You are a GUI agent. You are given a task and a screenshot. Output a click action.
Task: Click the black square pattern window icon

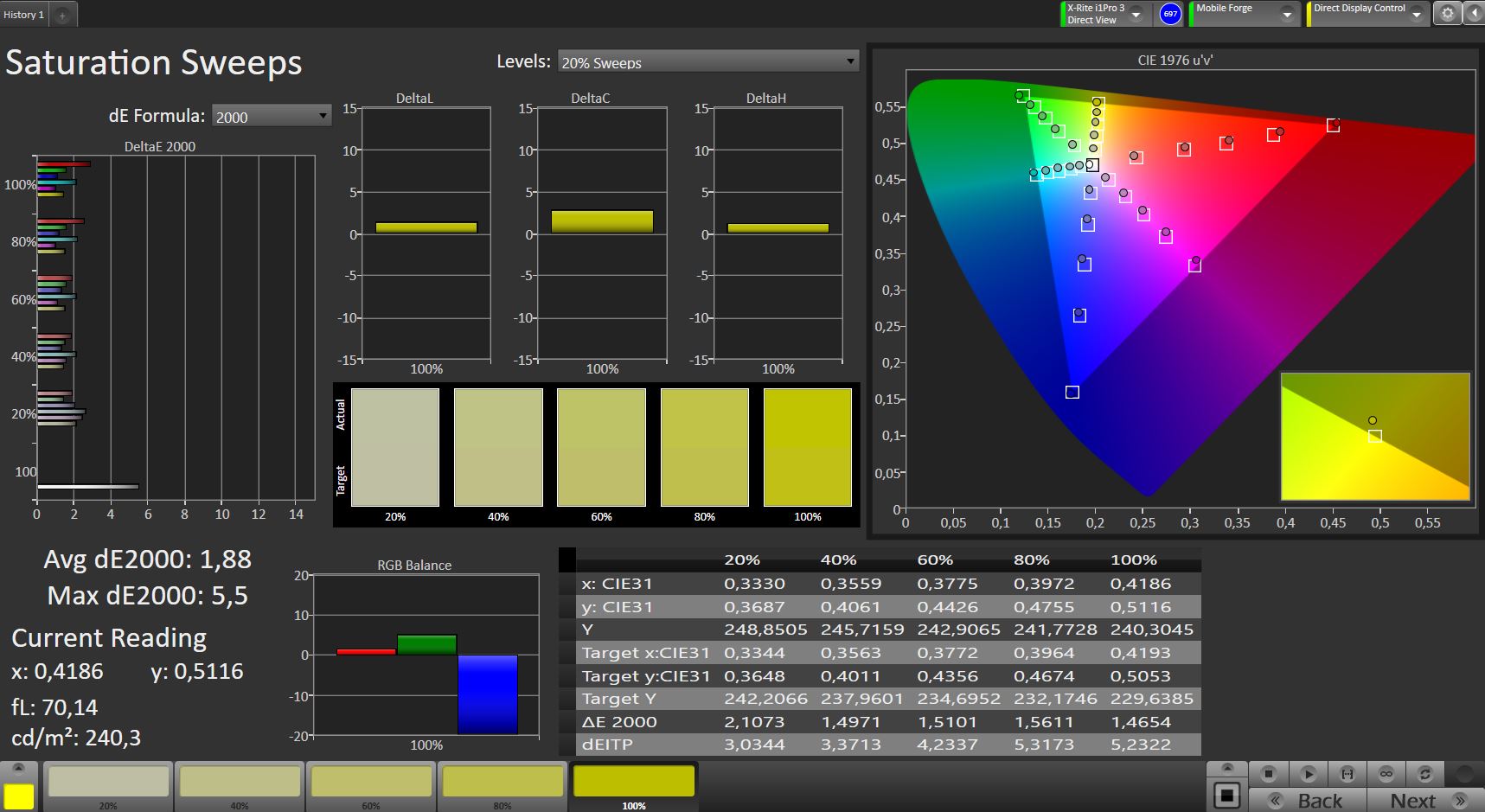(x=1226, y=795)
